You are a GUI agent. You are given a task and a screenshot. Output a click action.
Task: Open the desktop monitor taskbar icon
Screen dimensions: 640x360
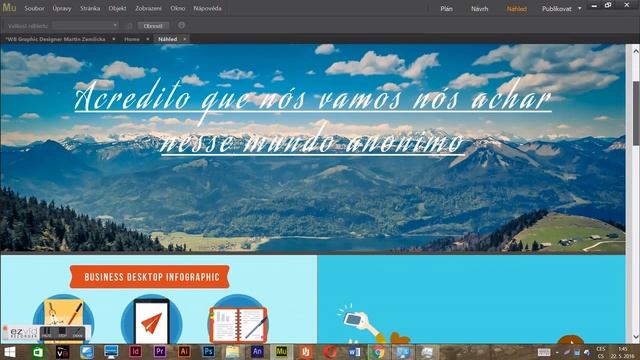click(111, 352)
